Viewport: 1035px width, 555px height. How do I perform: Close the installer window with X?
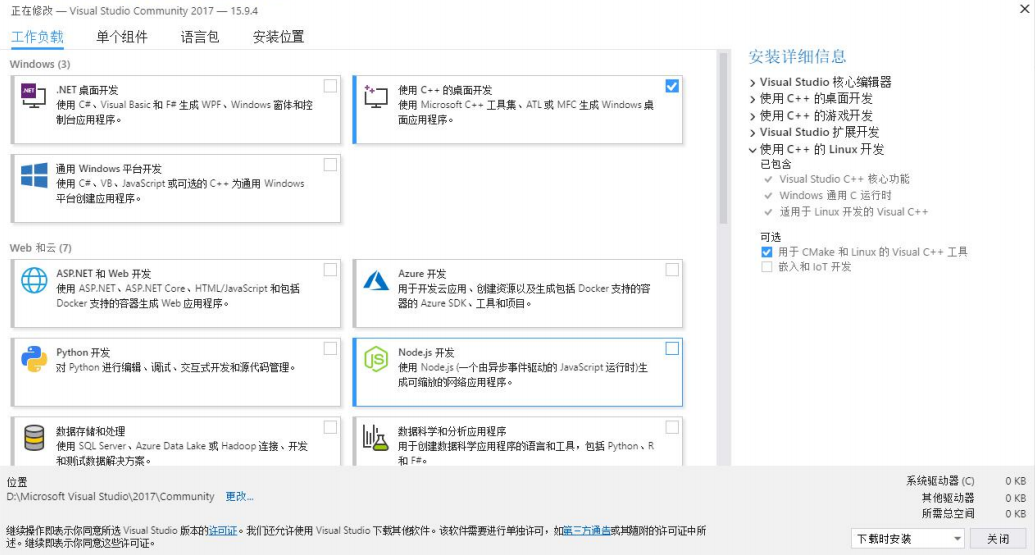[1024, 9]
